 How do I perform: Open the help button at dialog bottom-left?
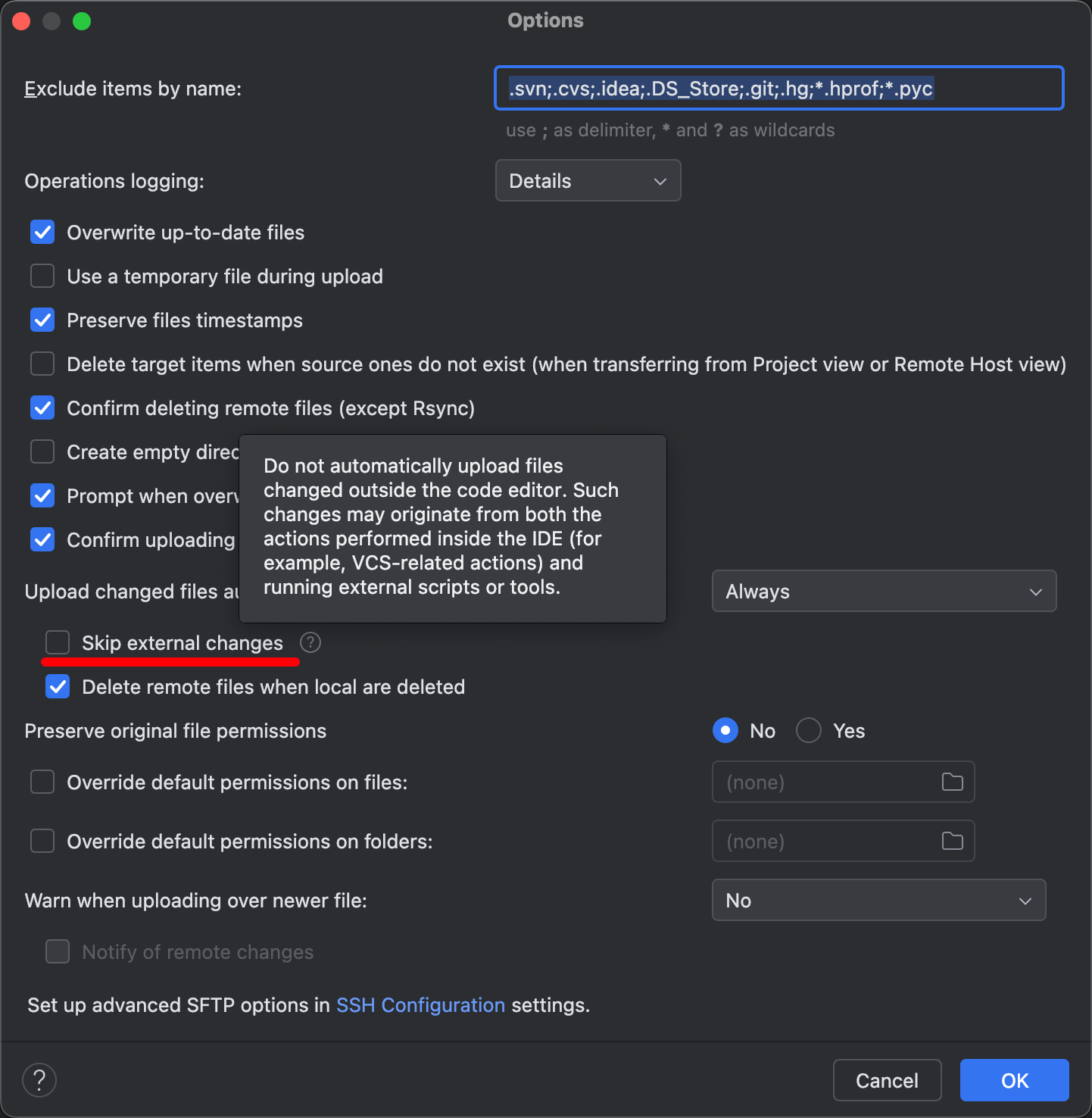39,1080
